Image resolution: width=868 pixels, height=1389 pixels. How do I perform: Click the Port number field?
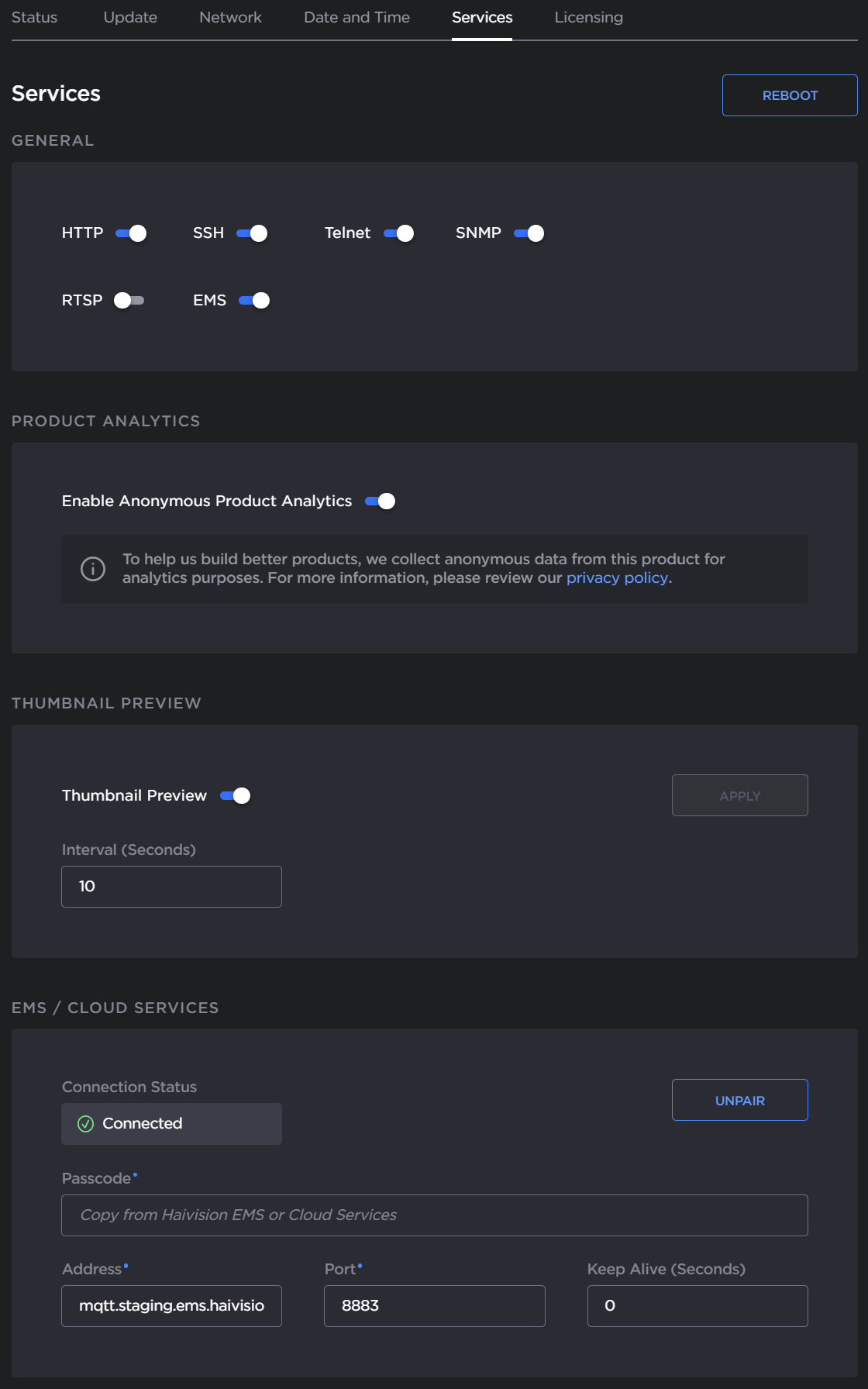click(434, 1306)
